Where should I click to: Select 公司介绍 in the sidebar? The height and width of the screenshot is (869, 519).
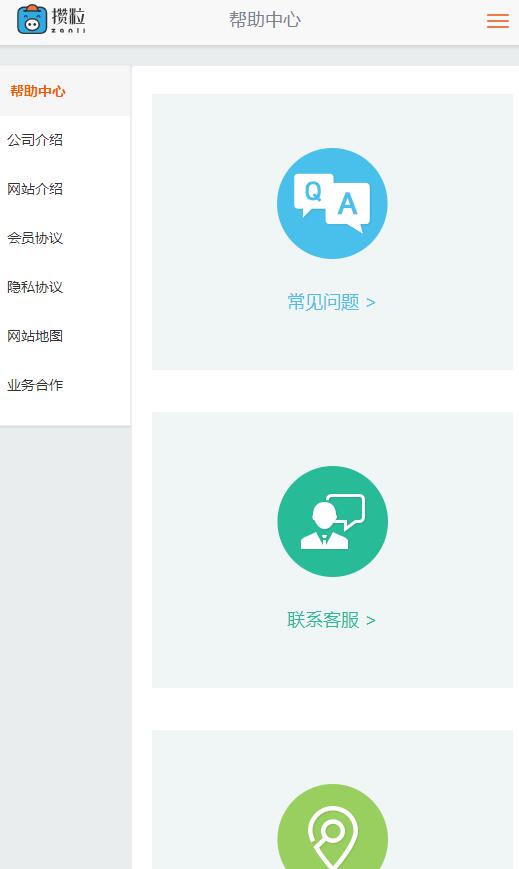(x=35, y=140)
